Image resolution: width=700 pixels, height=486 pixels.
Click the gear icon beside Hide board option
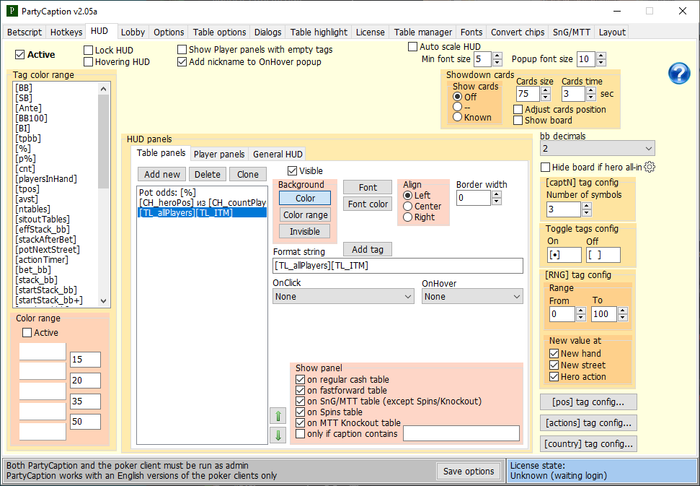649,167
